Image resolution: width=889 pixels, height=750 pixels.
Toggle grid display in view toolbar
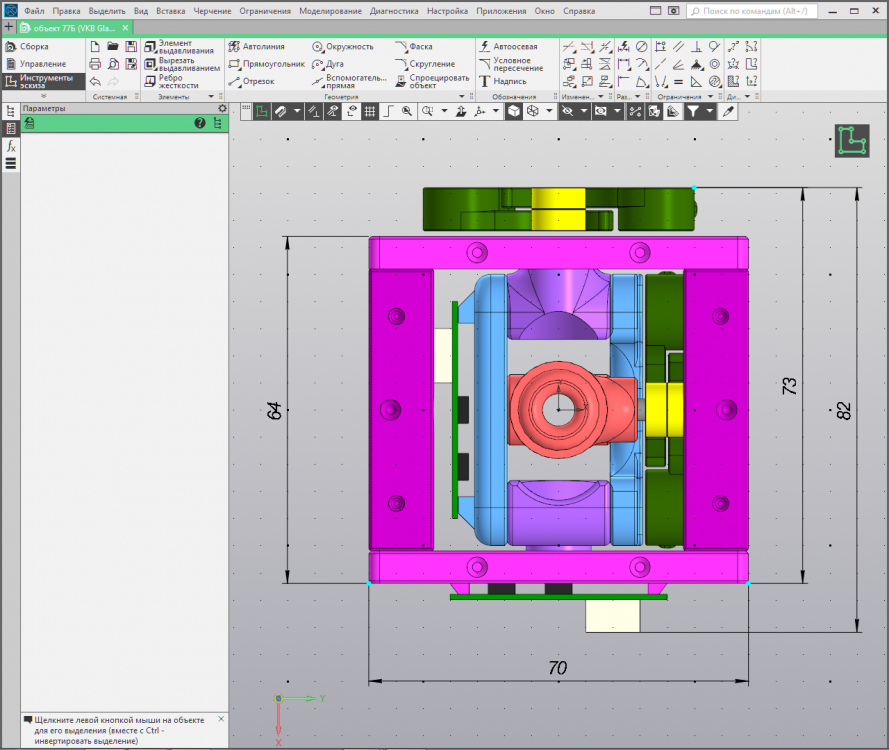[x=369, y=112]
